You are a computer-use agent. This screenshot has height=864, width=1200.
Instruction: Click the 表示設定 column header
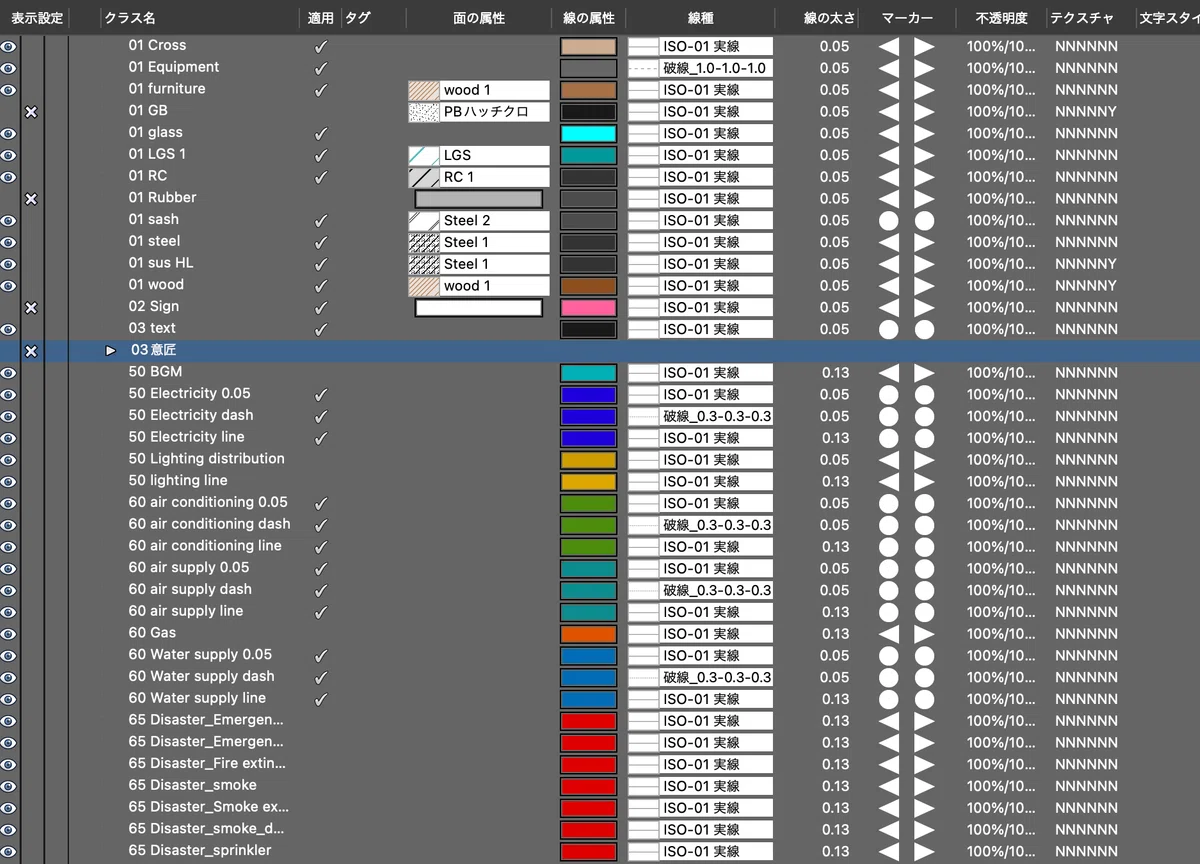pyautogui.click(x=37, y=18)
